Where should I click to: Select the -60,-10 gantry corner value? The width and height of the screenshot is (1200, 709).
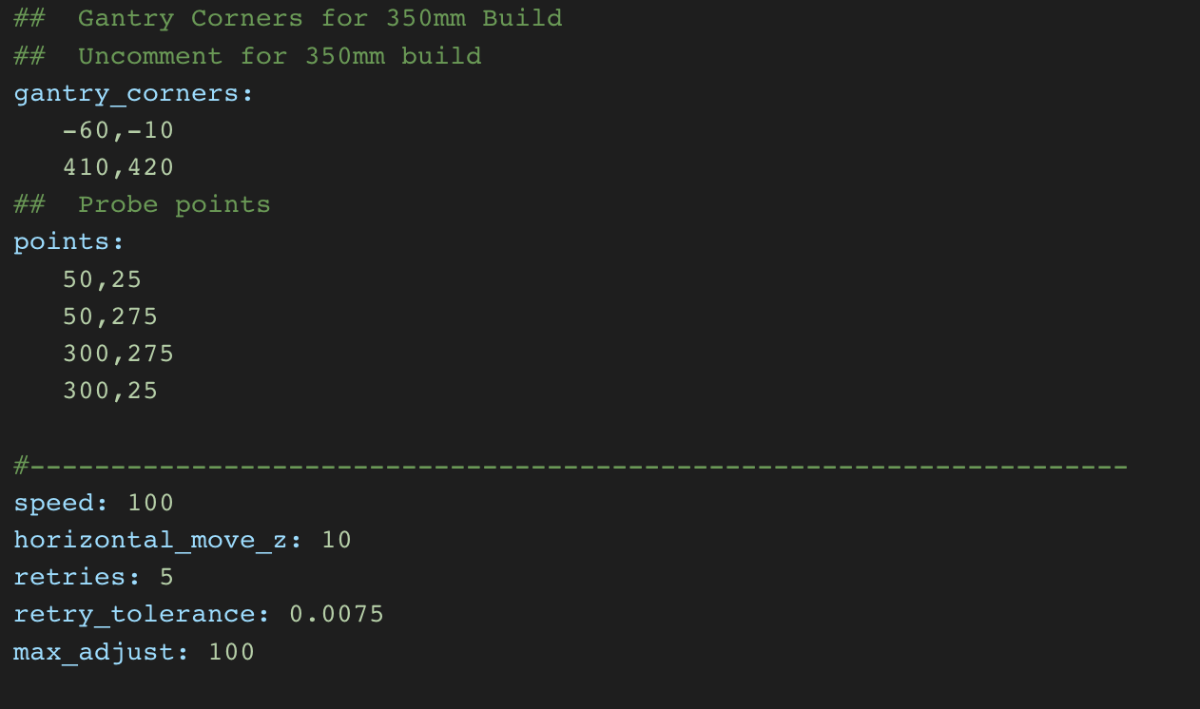pos(119,130)
